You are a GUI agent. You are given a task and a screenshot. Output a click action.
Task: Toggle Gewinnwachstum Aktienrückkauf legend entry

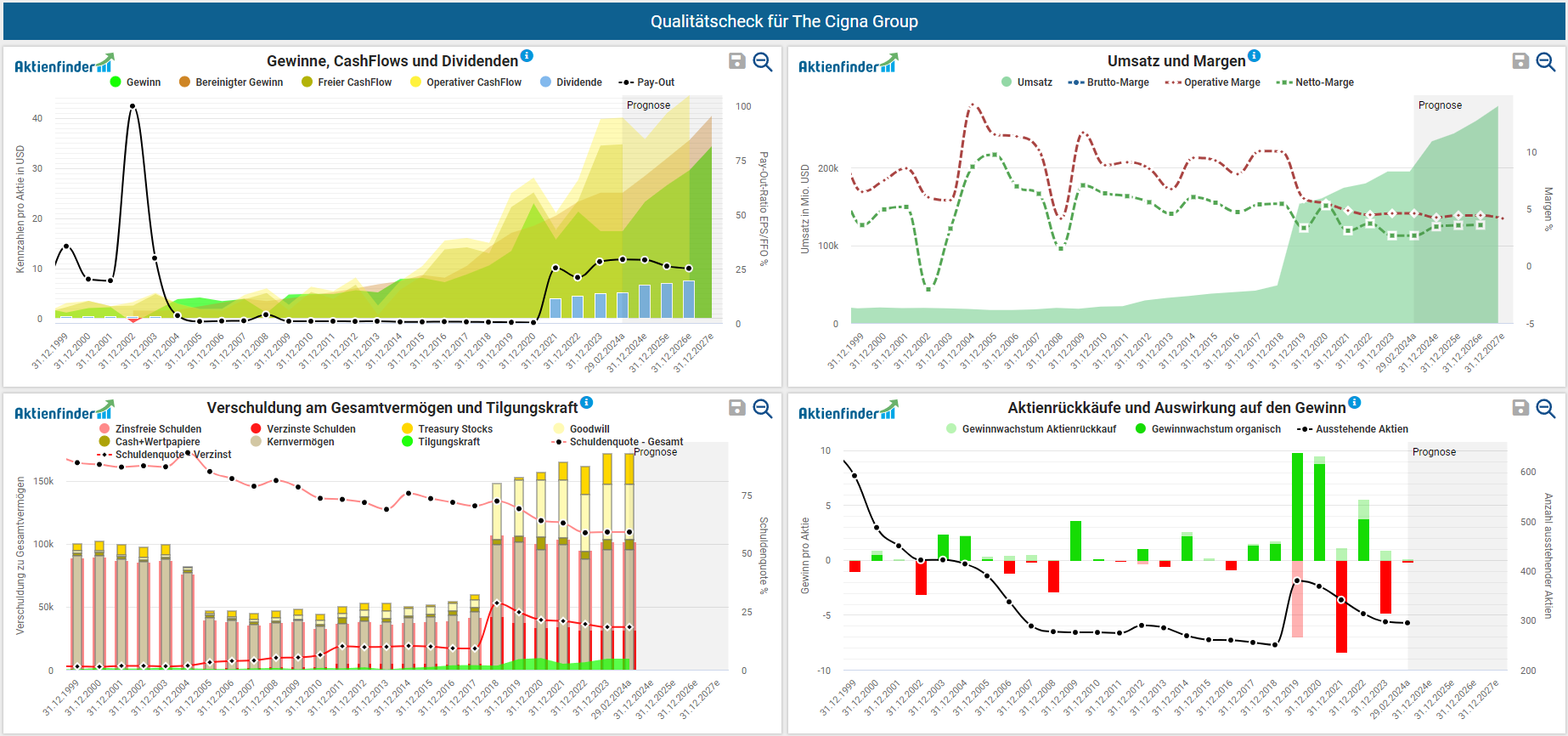tap(1031, 429)
